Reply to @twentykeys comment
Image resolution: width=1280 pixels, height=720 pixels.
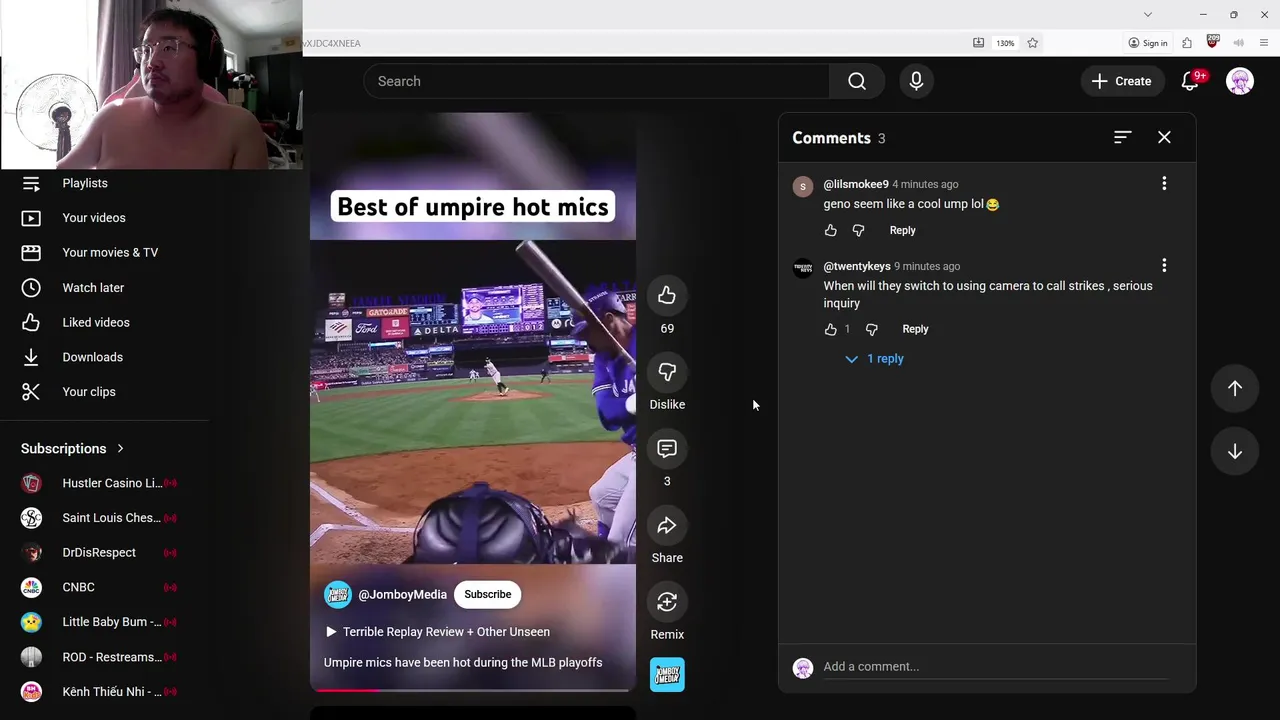(x=915, y=329)
